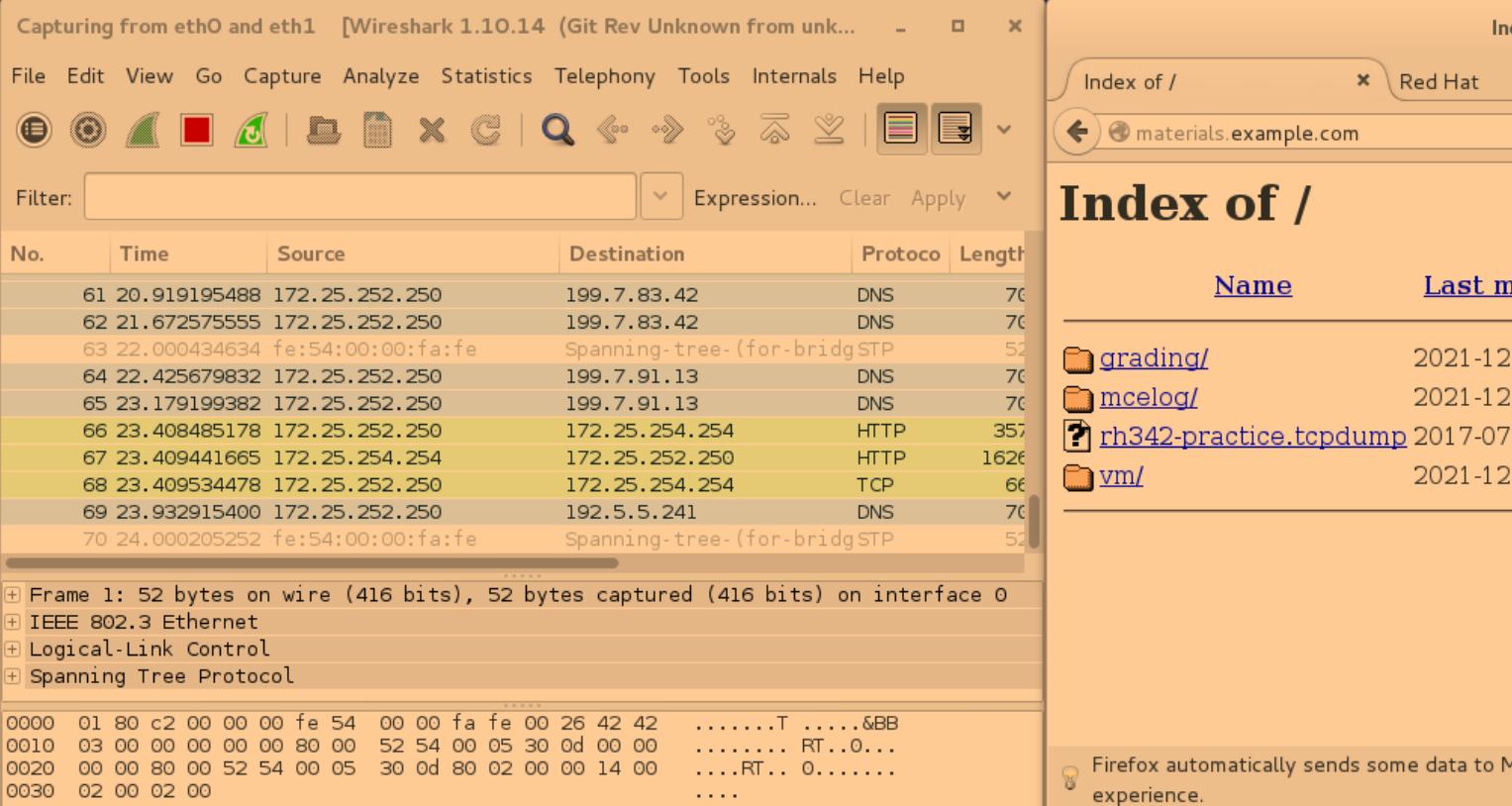
Task: Open the File menu
Action: 28,76
